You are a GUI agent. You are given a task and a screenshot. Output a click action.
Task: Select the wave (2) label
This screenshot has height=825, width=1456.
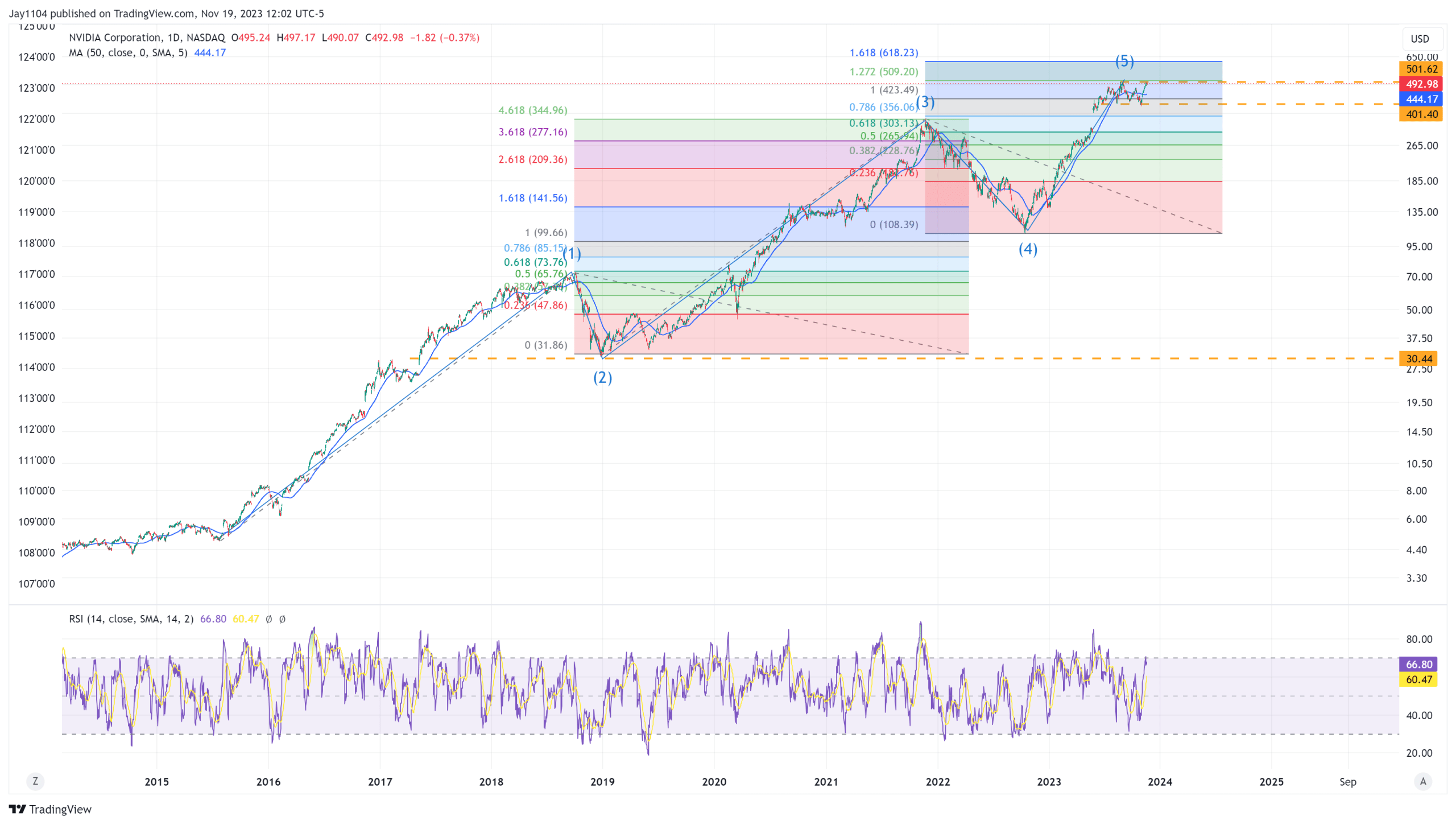click(603, 377)
